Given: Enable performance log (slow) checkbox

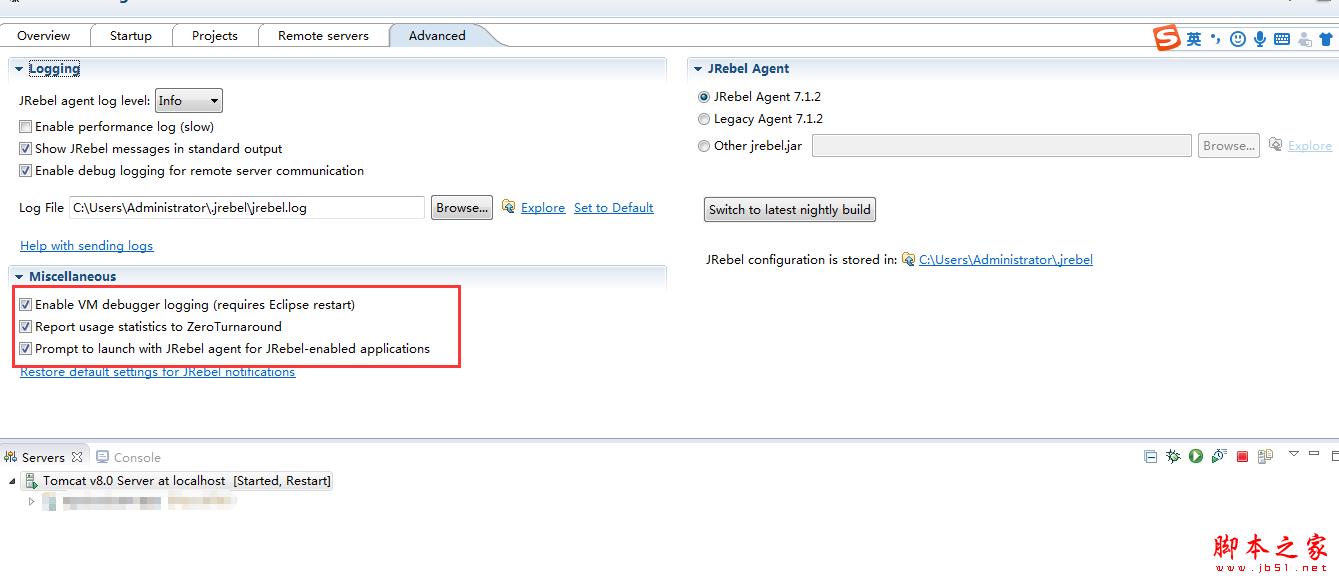Looking at the screenshot, I should tap(26, 127).
